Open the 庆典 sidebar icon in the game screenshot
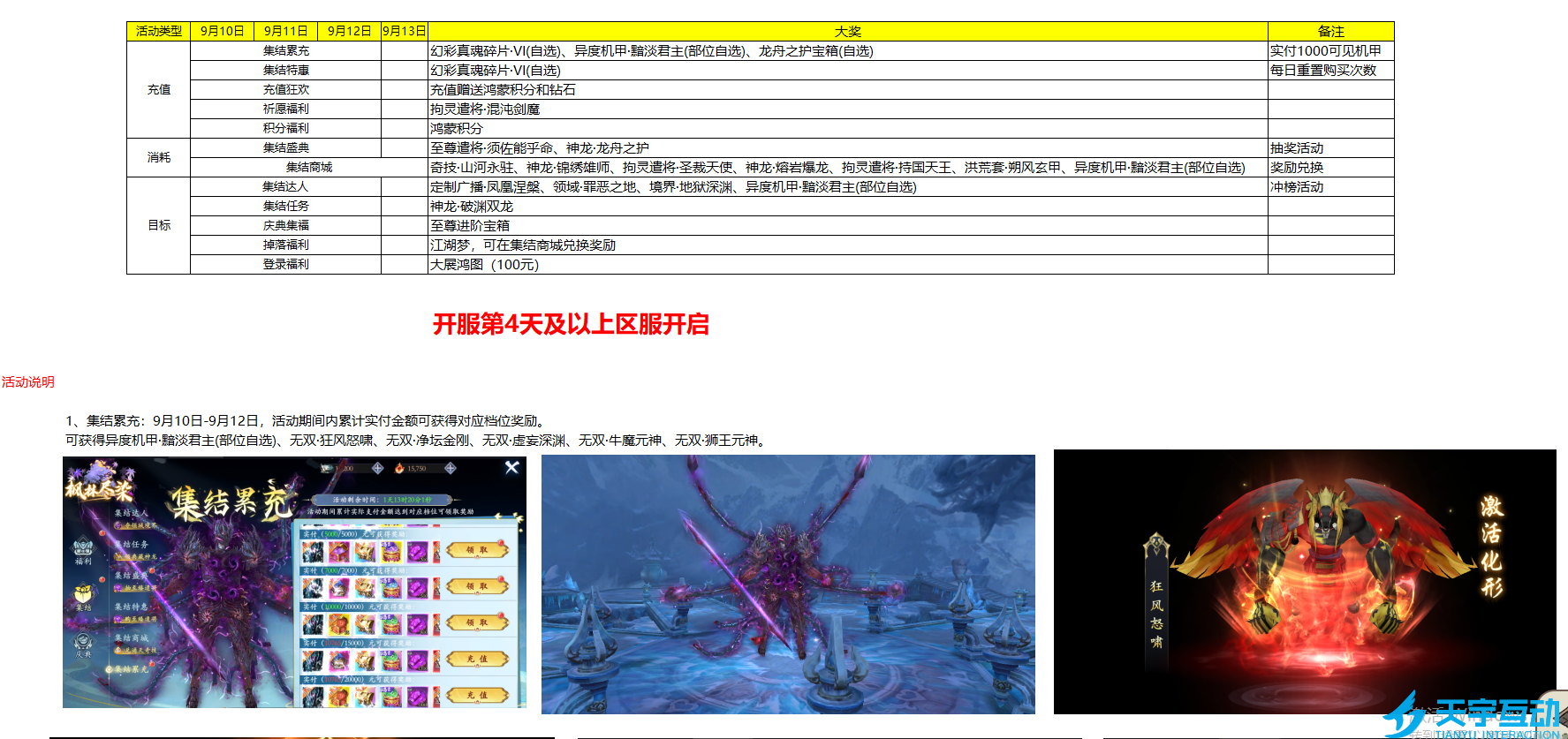This screenshot has width=1568, height=739. [x=83, y=645]
